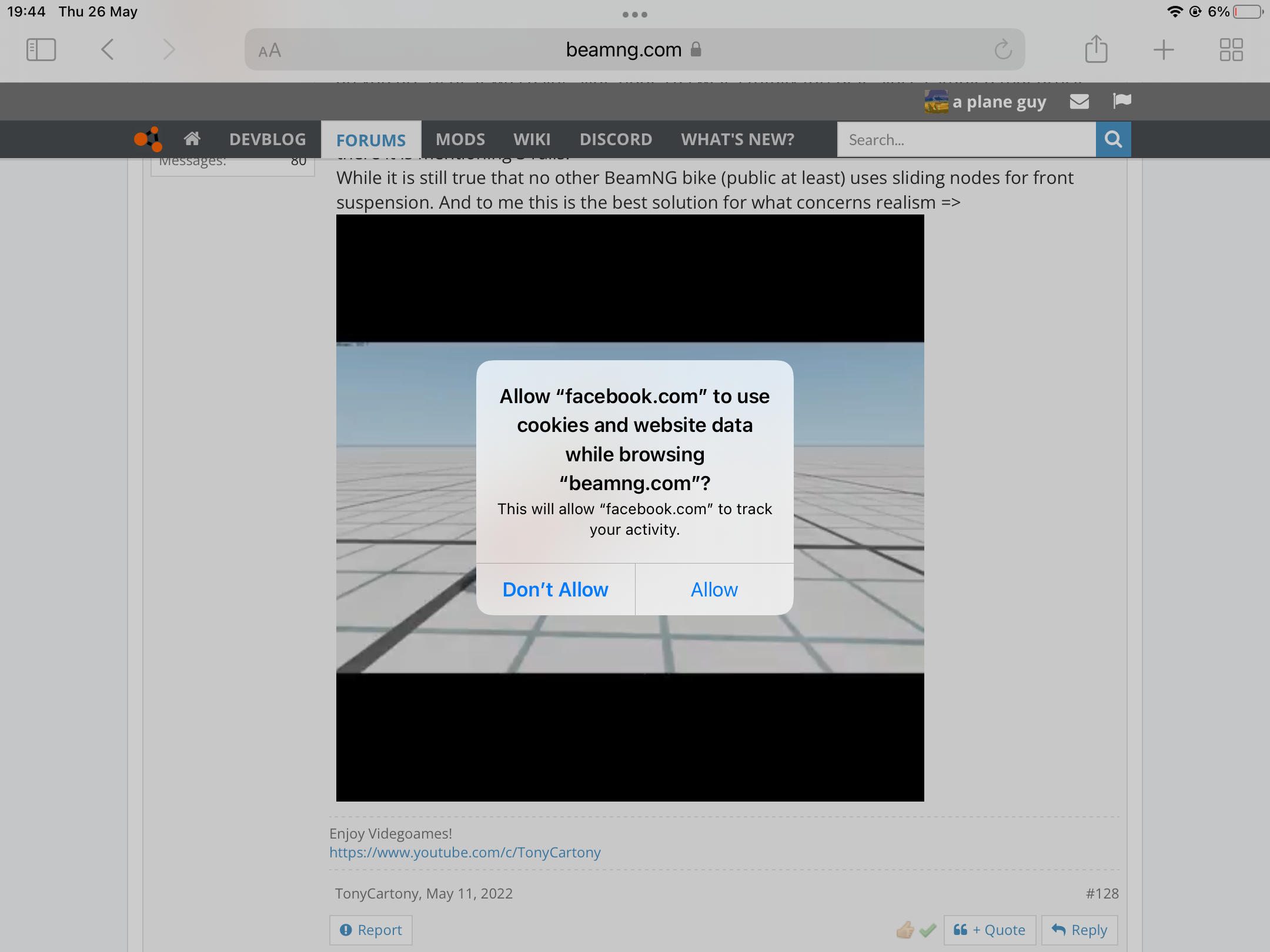This screenshot has height=952, width=1270.
Task: Open the TonyCartony YouTube link
Action: pyautogui.click(x=464, y=852)
